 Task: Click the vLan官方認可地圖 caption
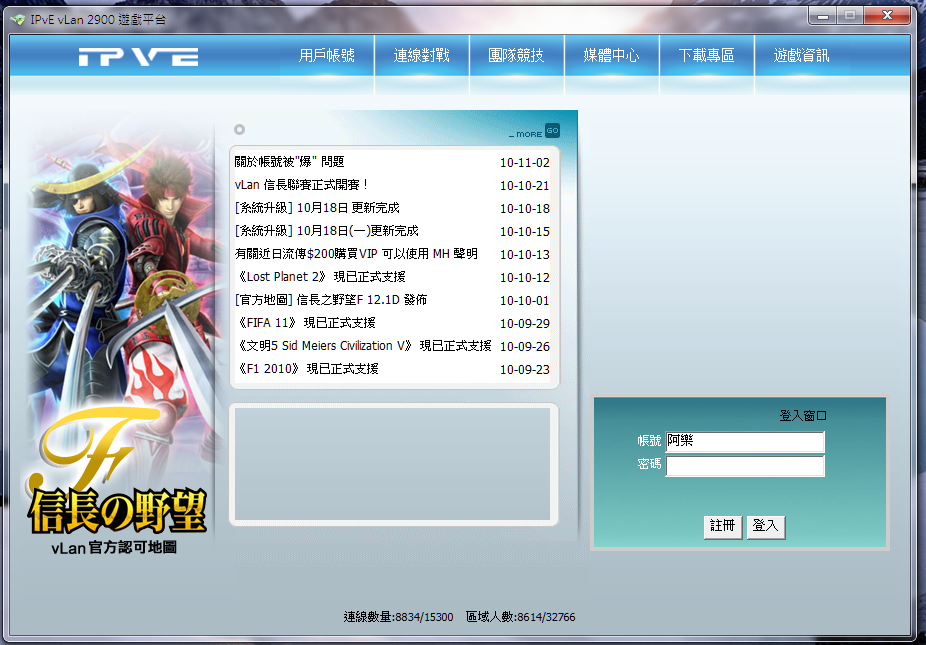click(x=114, y=548)
